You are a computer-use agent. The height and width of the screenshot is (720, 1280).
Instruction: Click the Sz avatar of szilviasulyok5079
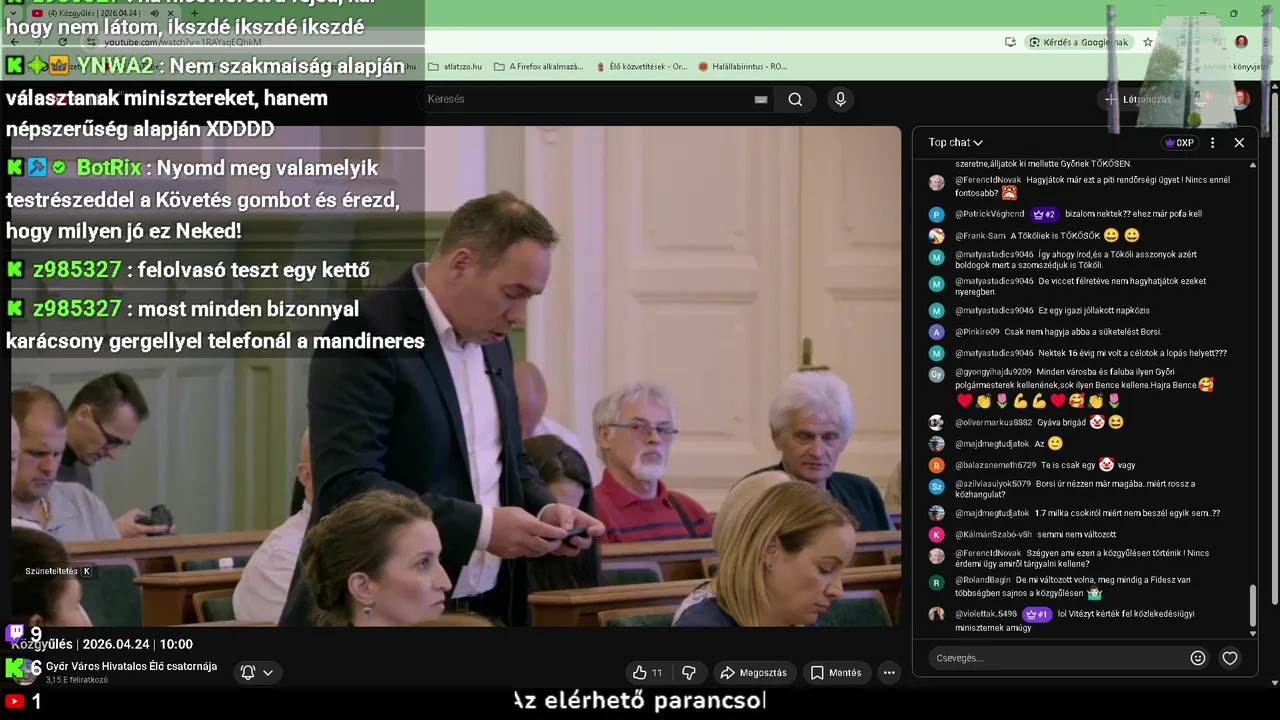(936, 486)
